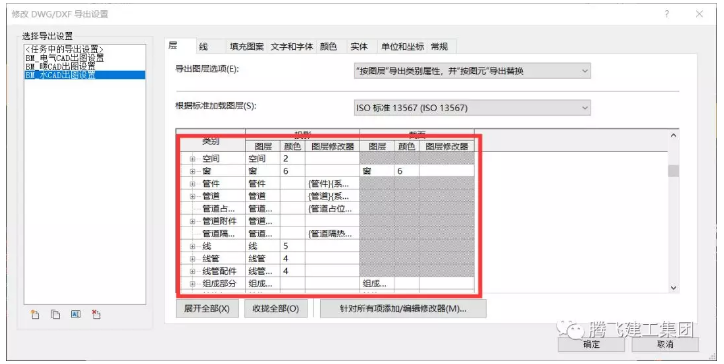Click projection color cell 4 for 线管
The width and height of the screenshot is (724, 364).
coord(293,258)
